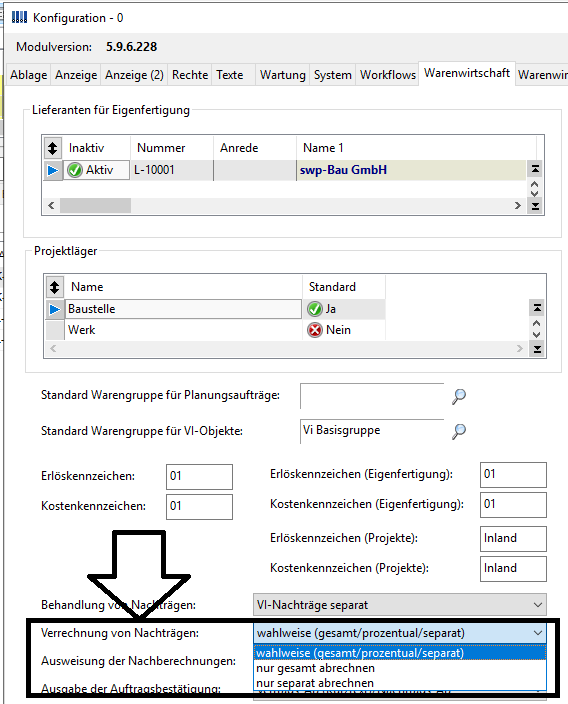Collapse Verrechnung von Nachträgen dropdown arrow

tap(537, 633)
